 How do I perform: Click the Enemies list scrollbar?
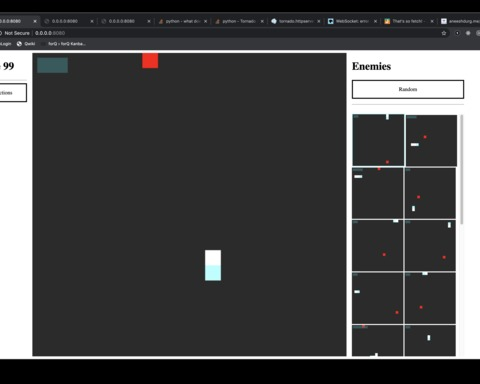[x=462, y=169]
